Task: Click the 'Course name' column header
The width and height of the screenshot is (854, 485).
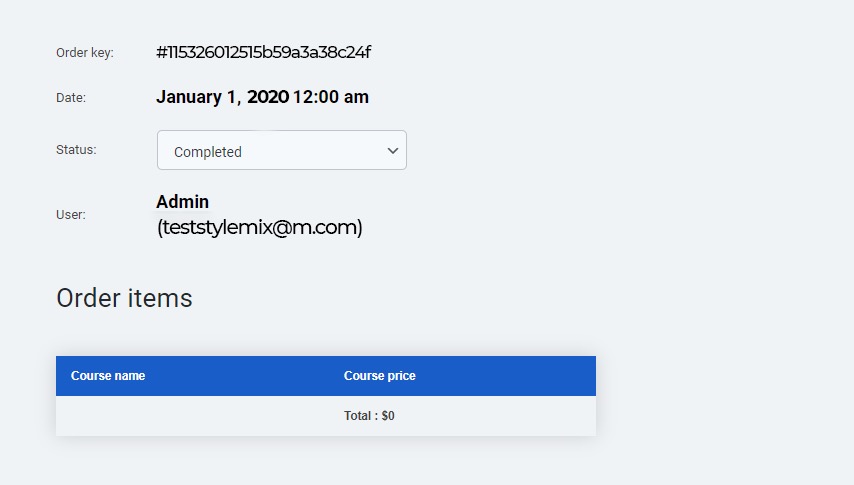Action: (108, 376)
